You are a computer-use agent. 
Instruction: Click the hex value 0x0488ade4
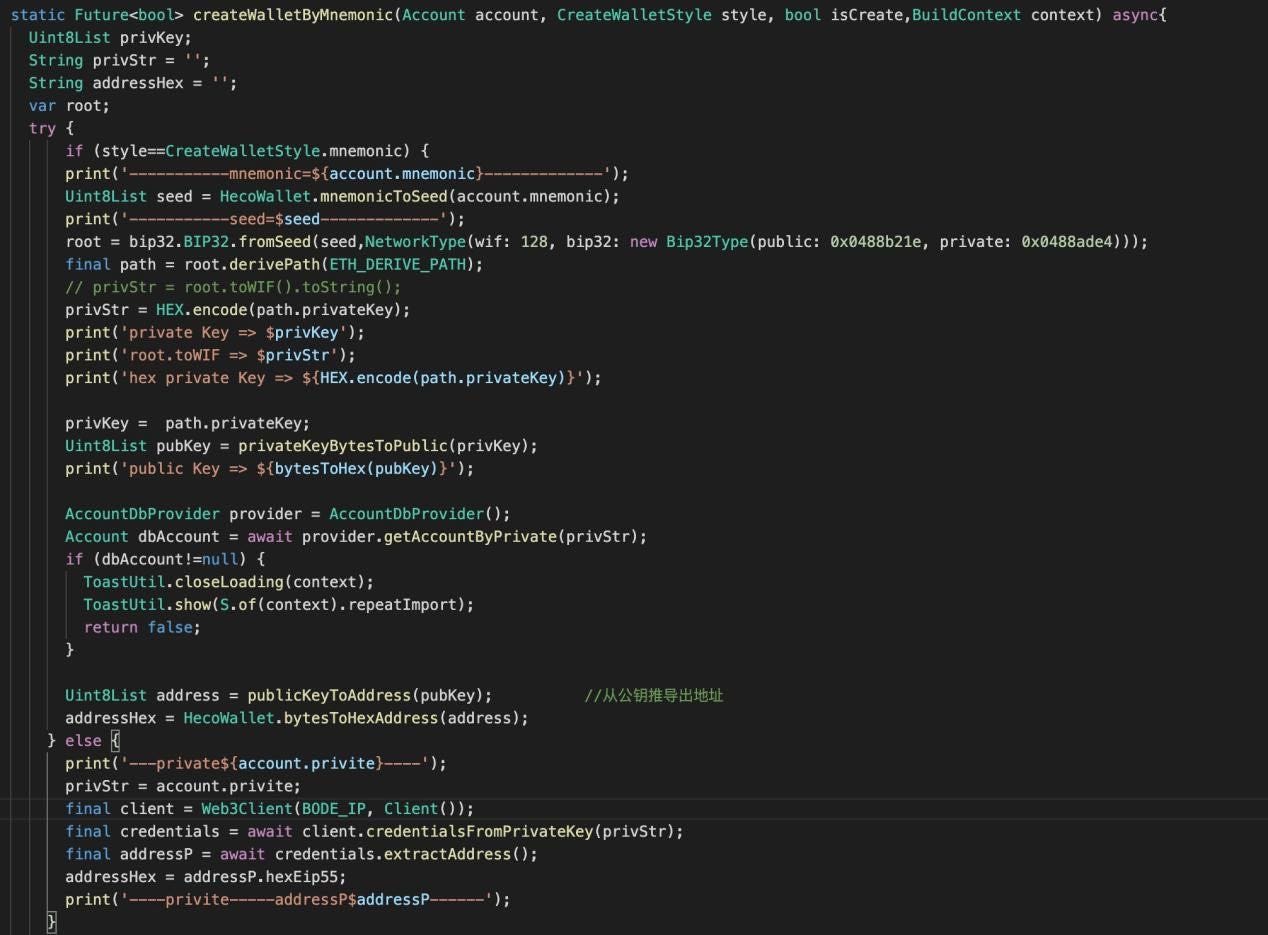point(1066,241)
